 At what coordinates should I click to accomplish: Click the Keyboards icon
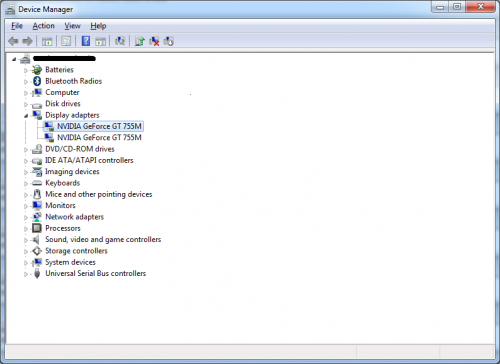[37, 183]
